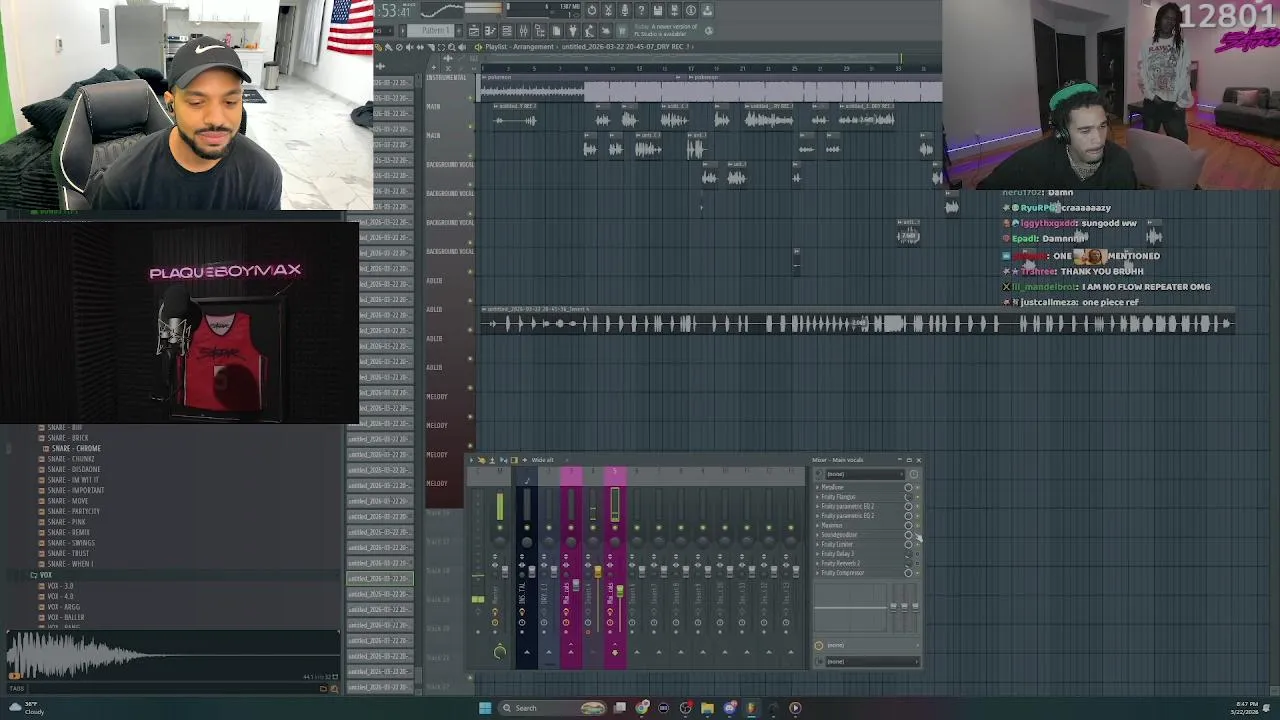Click the mixer view toggle square icon
1280x720 pixels.
(514, 460)
